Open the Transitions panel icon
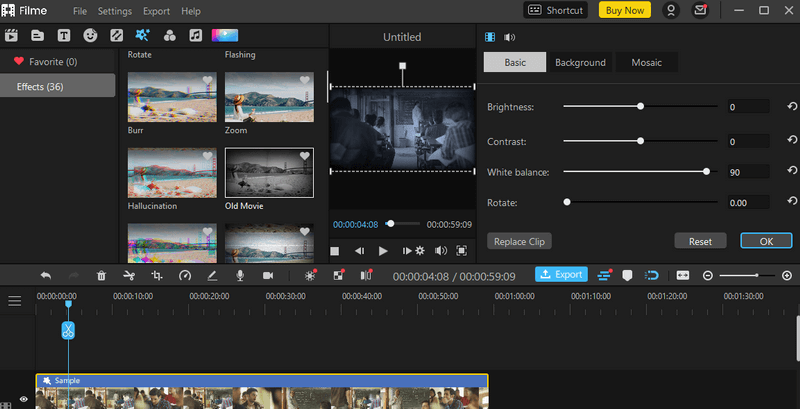The width and height of the screenshot is (800, 409). pyautogui.click(x=117, y=36)
